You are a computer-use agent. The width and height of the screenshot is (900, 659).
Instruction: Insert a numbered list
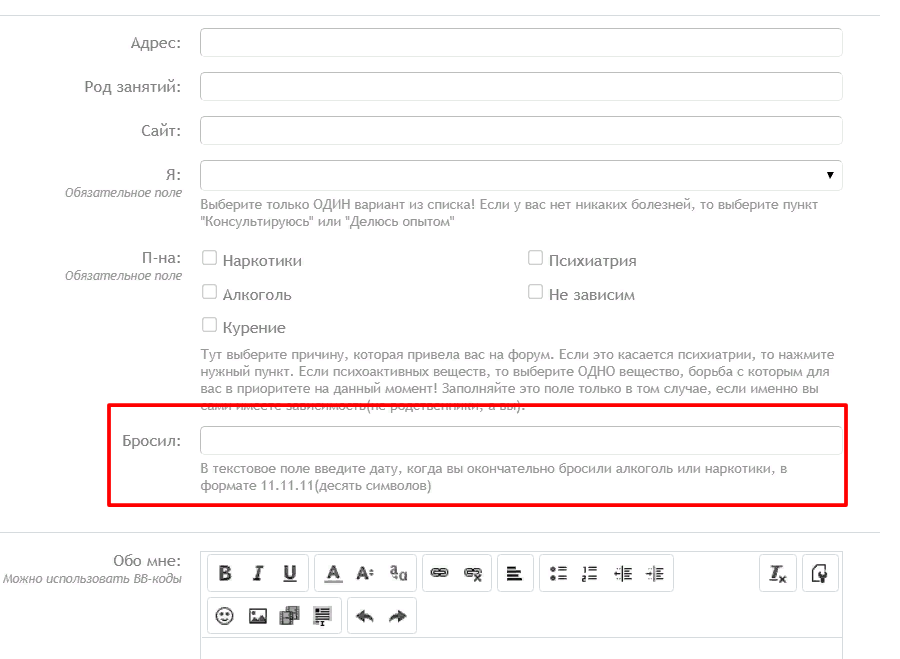590,573
